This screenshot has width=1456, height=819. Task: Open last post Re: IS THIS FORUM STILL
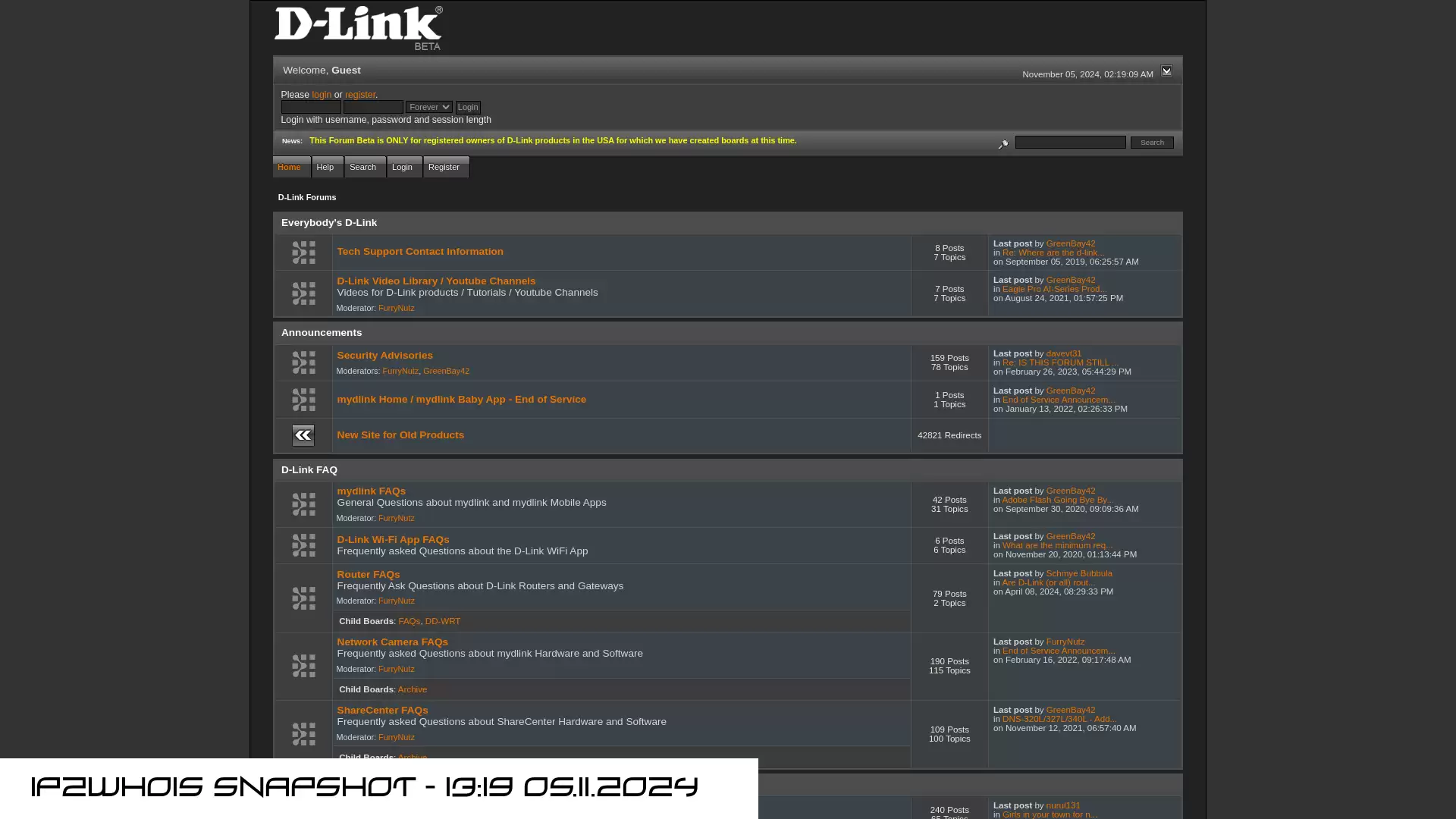coord(1059,362)
